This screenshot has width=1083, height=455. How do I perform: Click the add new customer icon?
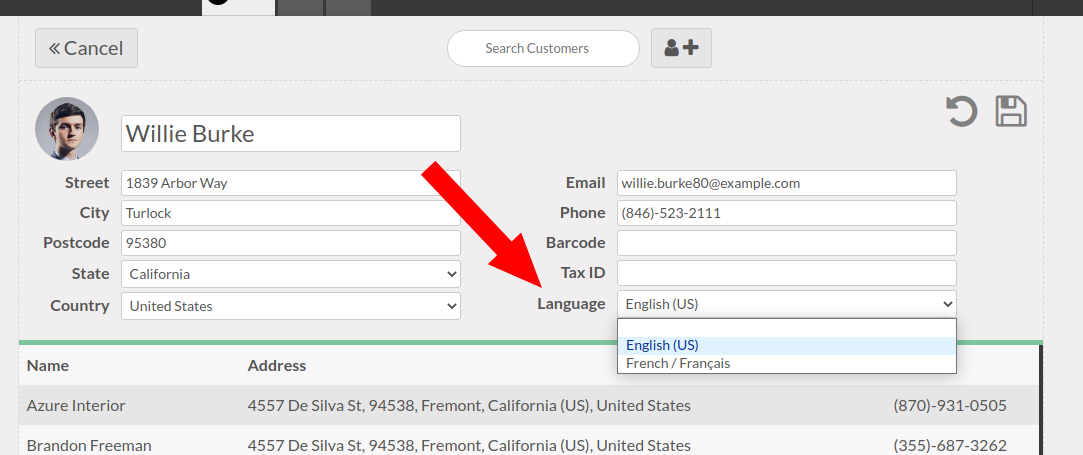681,48
